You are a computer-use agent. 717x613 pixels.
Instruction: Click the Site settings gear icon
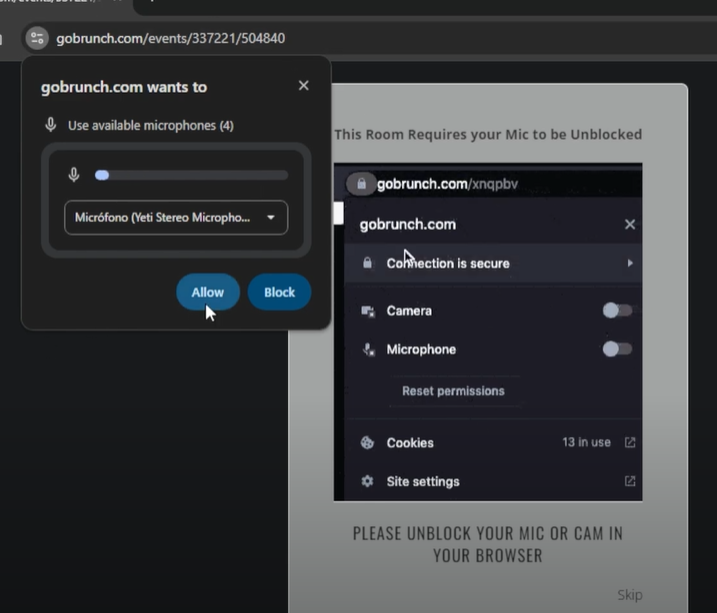(x=367, y=481)
